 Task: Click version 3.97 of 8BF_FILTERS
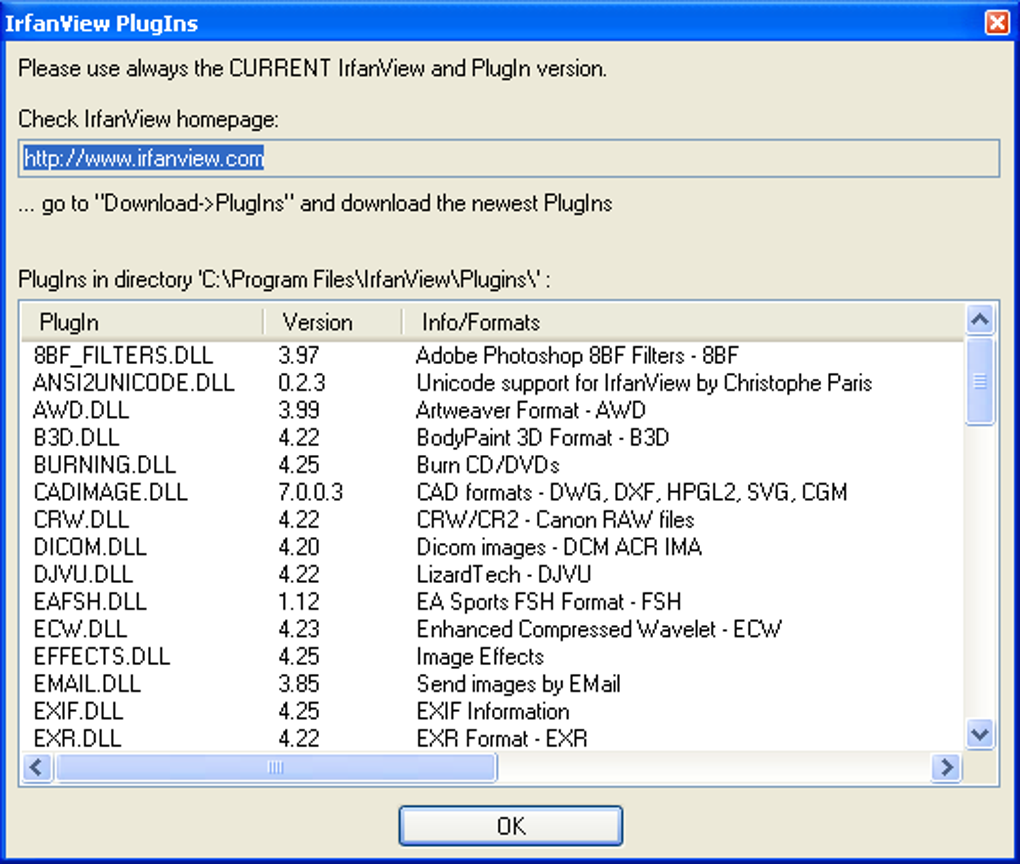point(299,355)
